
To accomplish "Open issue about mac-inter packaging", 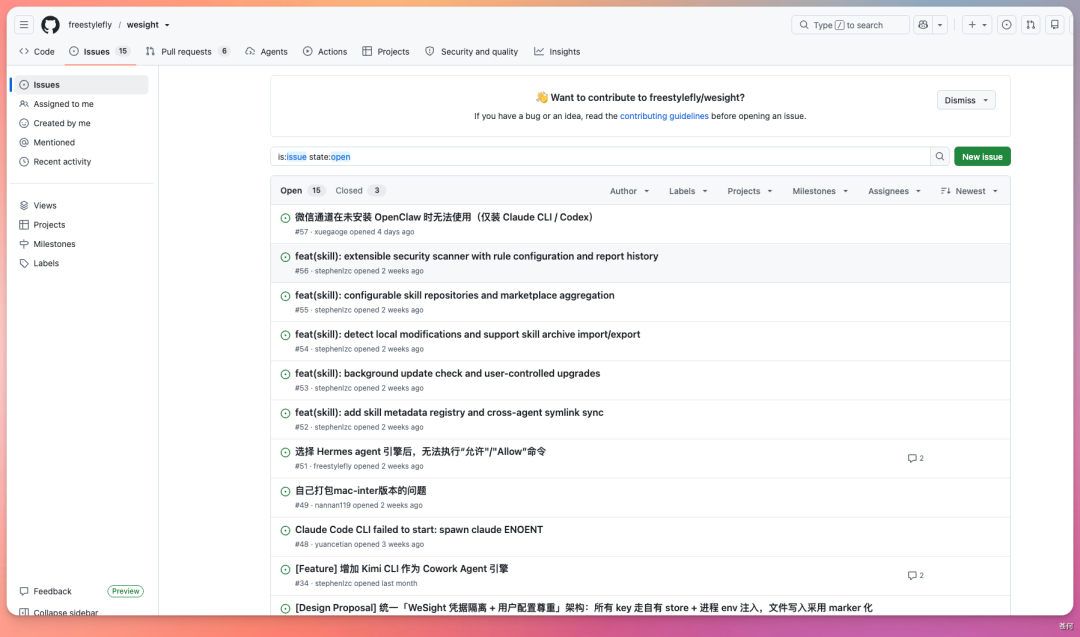I will (x=361, y=491).
